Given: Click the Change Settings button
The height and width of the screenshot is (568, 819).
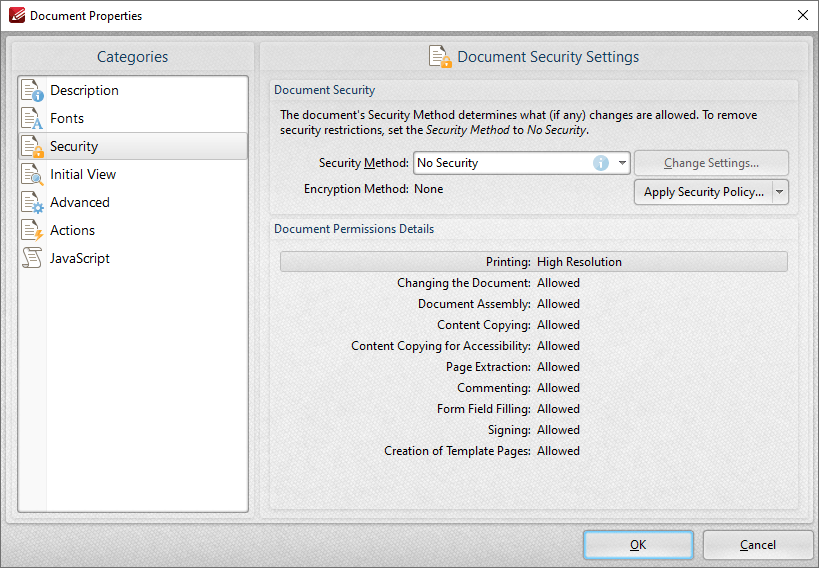Looking at the screenshot, I should coord(711,163).
